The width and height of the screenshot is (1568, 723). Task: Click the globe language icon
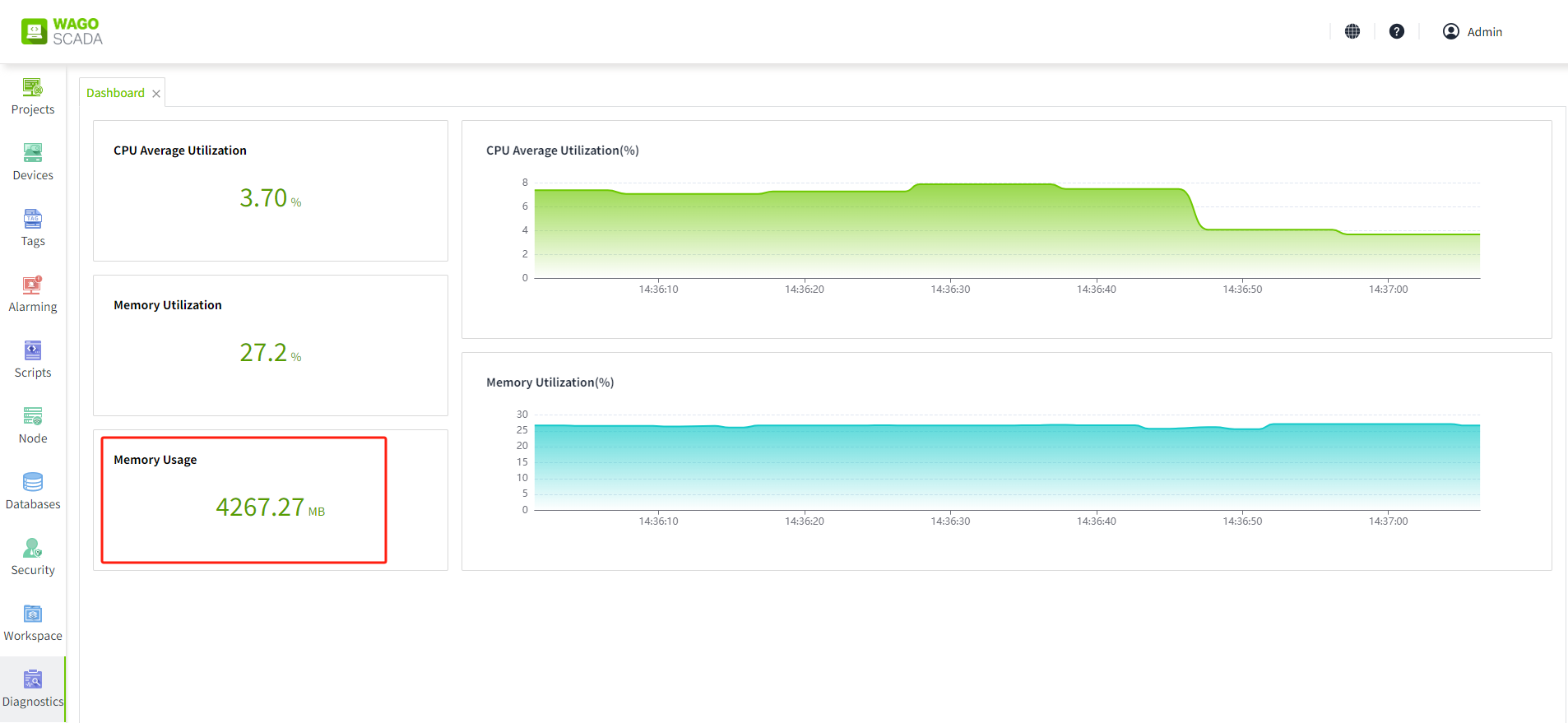(1352, 31)
